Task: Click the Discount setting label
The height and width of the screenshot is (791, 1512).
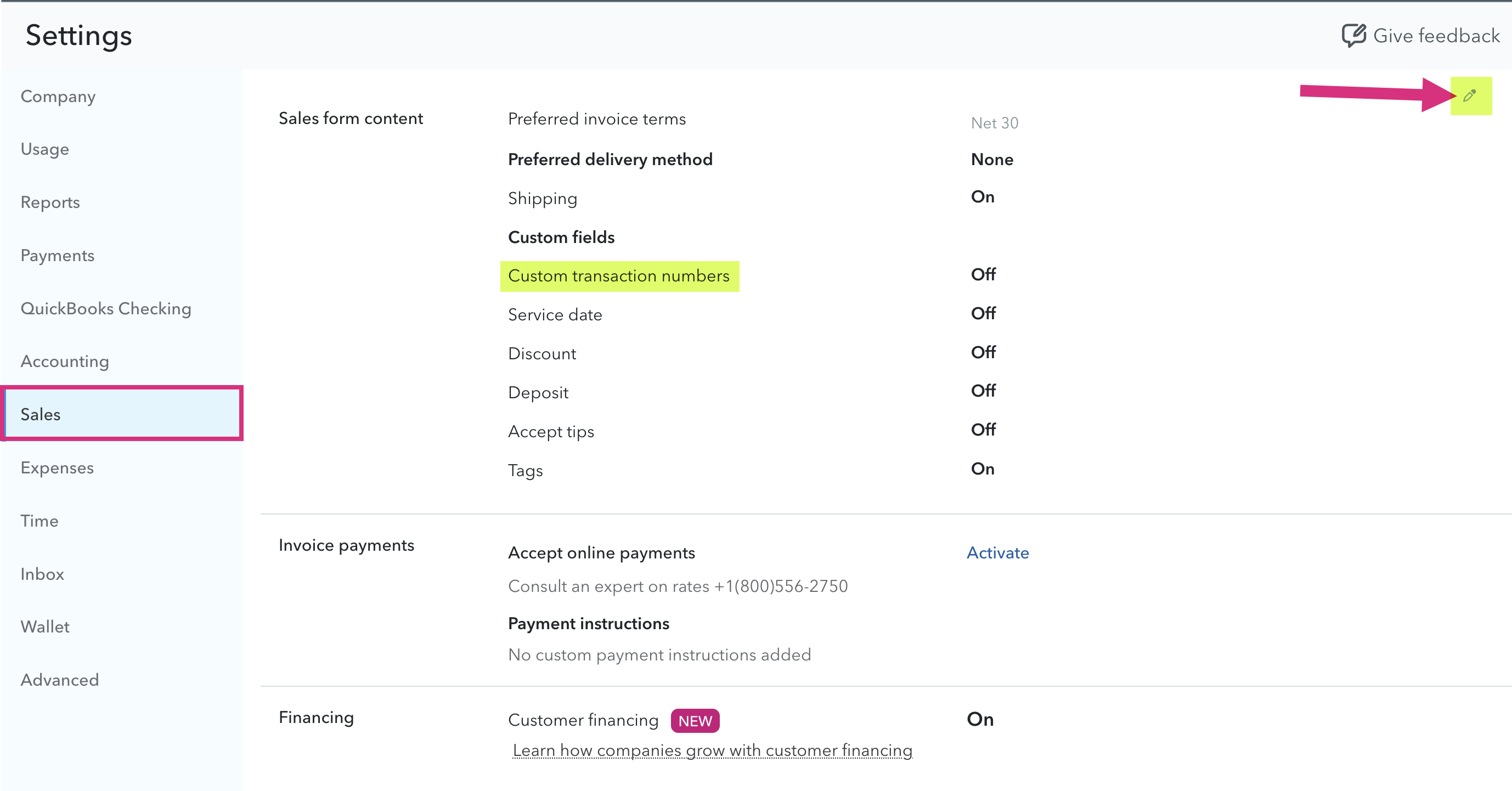Action: (x=541, y=353)
